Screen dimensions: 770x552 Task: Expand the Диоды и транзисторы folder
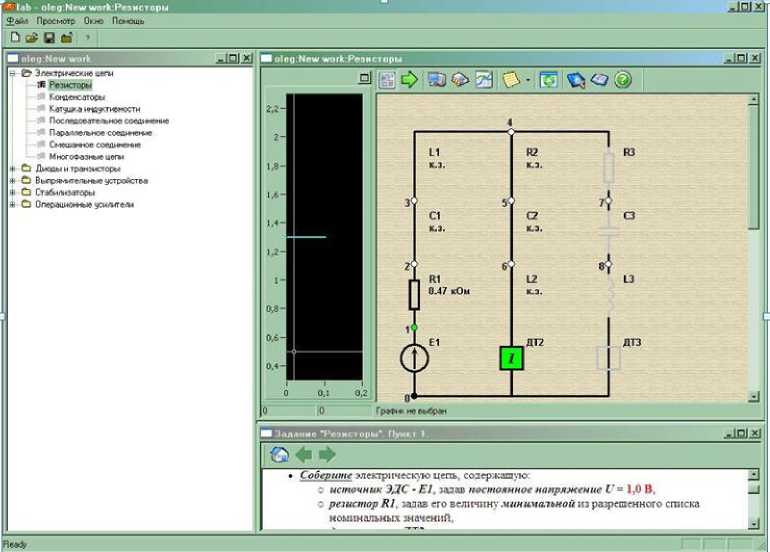click(12, 169)
